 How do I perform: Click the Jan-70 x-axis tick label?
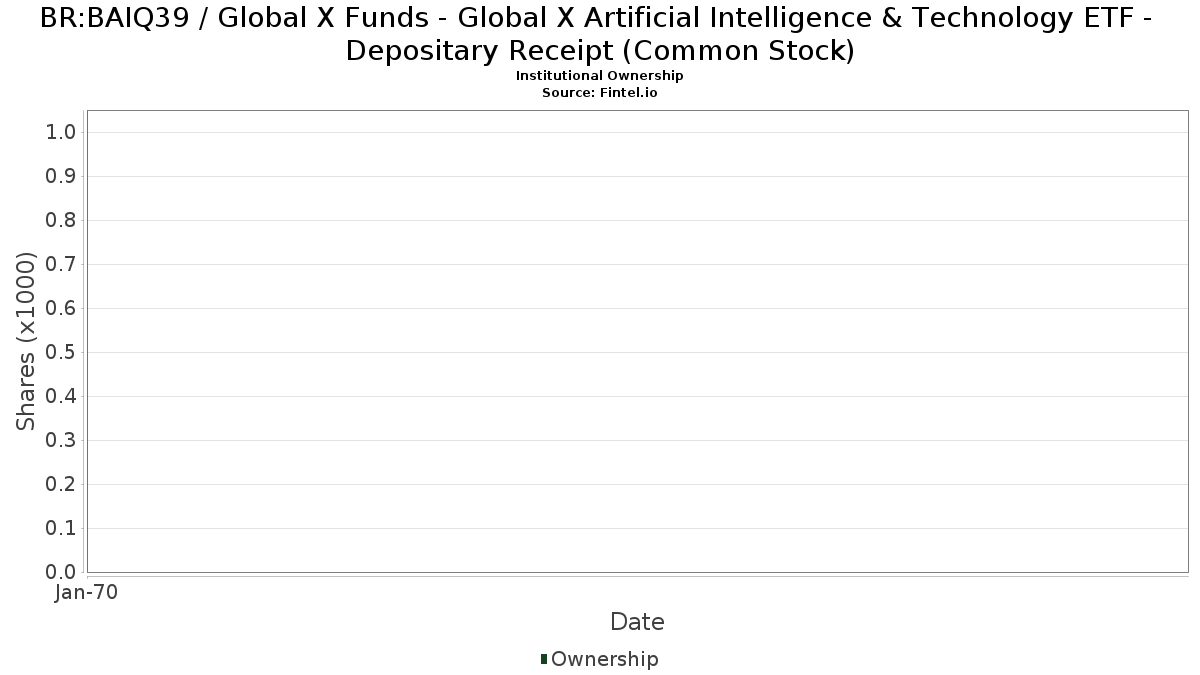87,592
